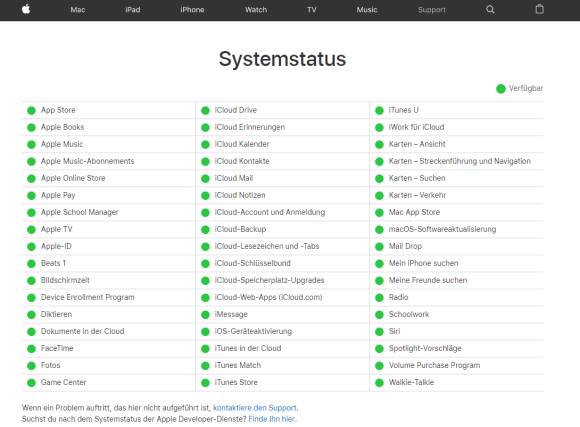Select the 'iTunes in der Cloud' entry
The image size is (580, 427).
tap(248, 348)
